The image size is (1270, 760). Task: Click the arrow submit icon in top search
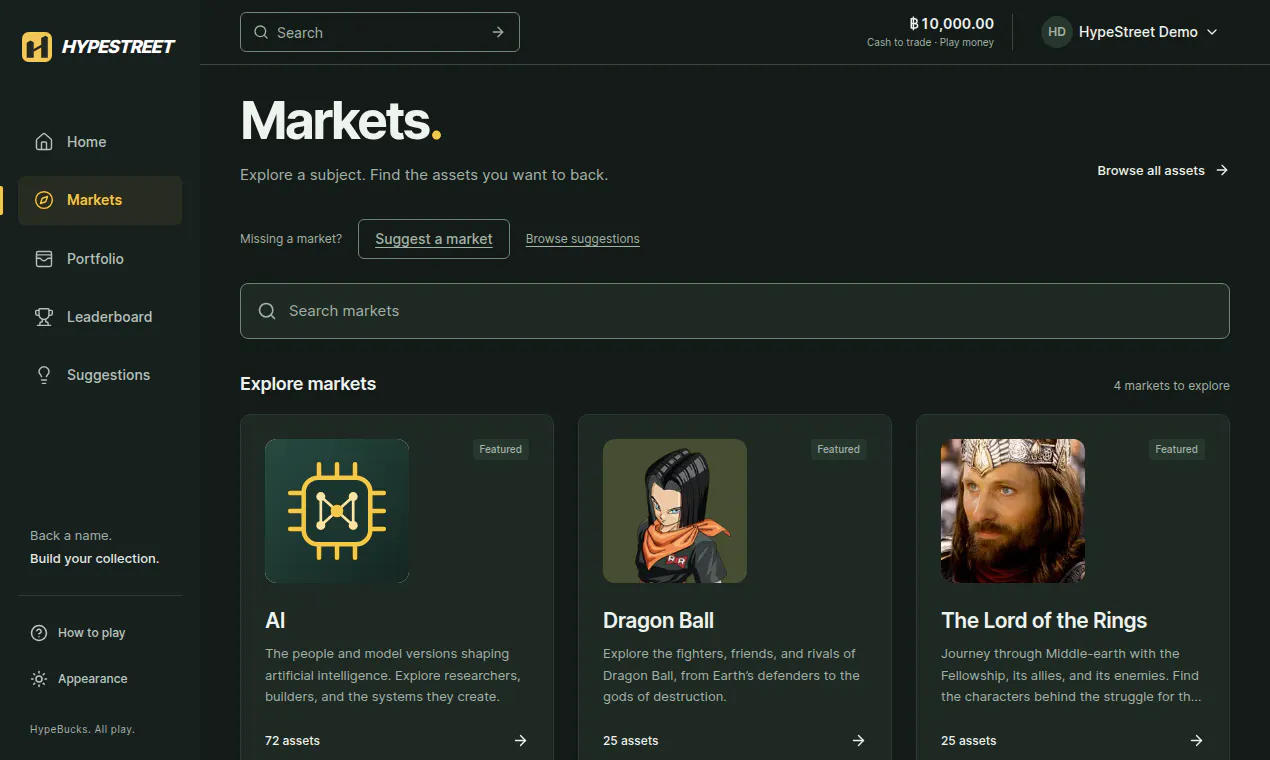(x=498, y=32)
